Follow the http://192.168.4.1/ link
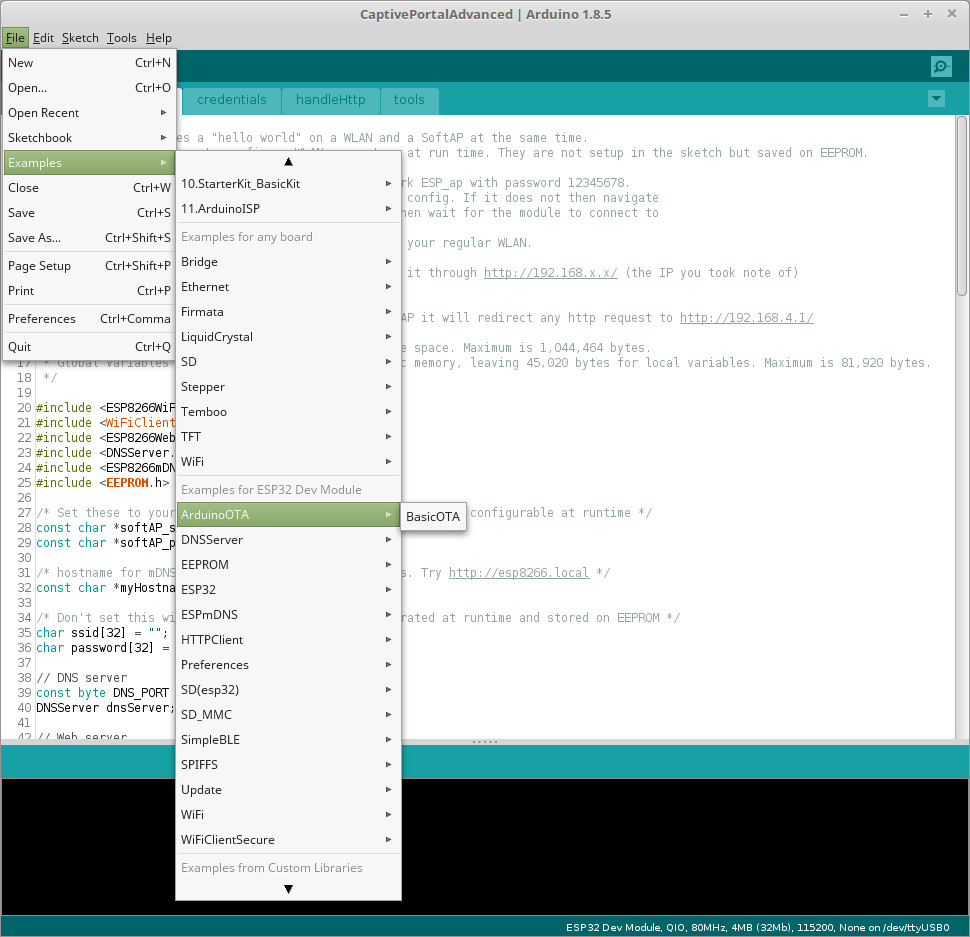Viewport: 970px width, 937px height. pyautogui.click(x=746, y=318)
